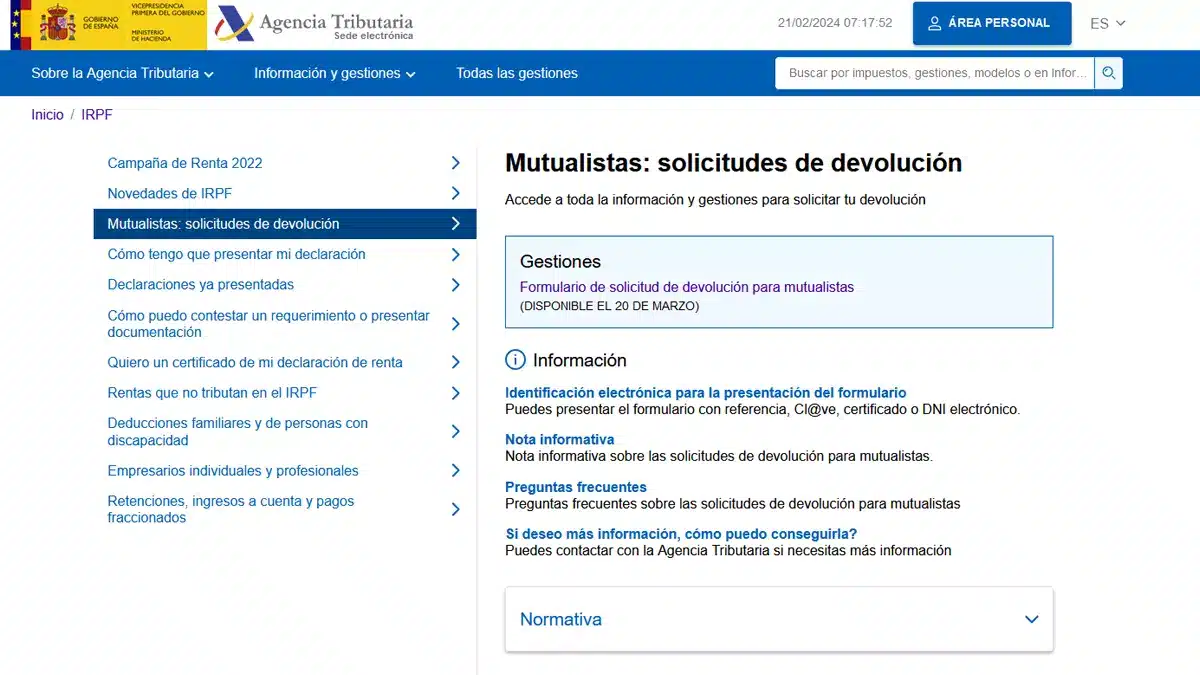Click the search input field

pos(935,73)
